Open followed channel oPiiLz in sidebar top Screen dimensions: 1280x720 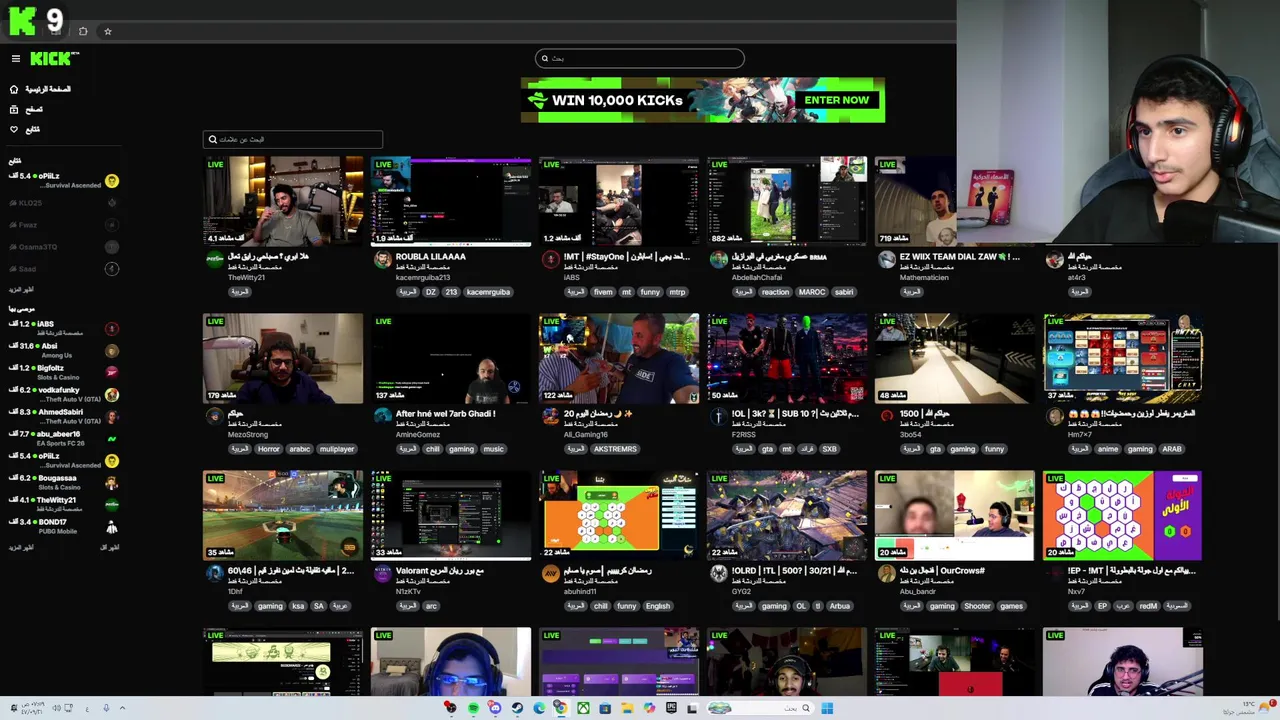(x=62, y=180)
